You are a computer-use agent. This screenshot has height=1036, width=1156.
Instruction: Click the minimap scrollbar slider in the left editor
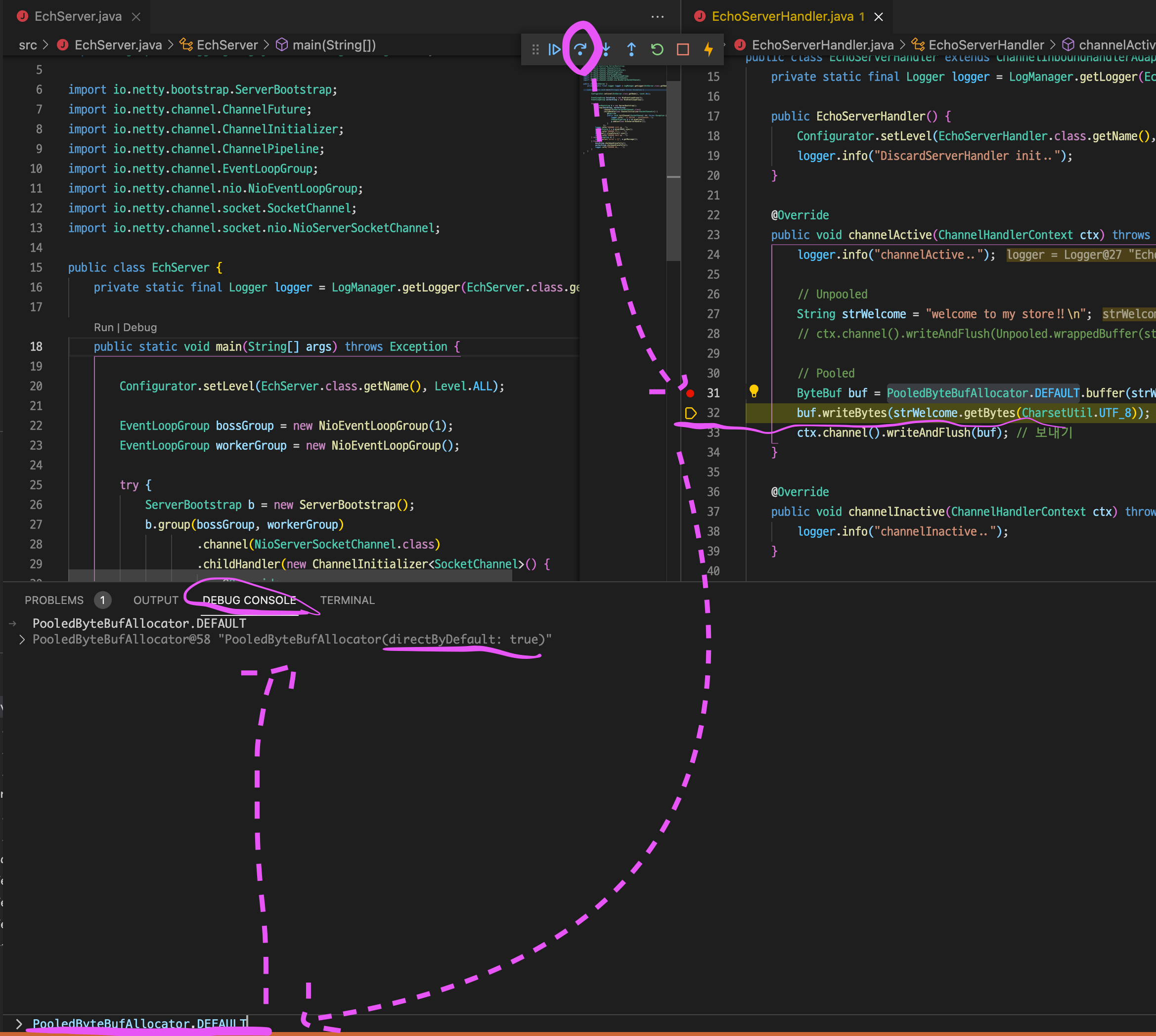click(x=673, y=171)
